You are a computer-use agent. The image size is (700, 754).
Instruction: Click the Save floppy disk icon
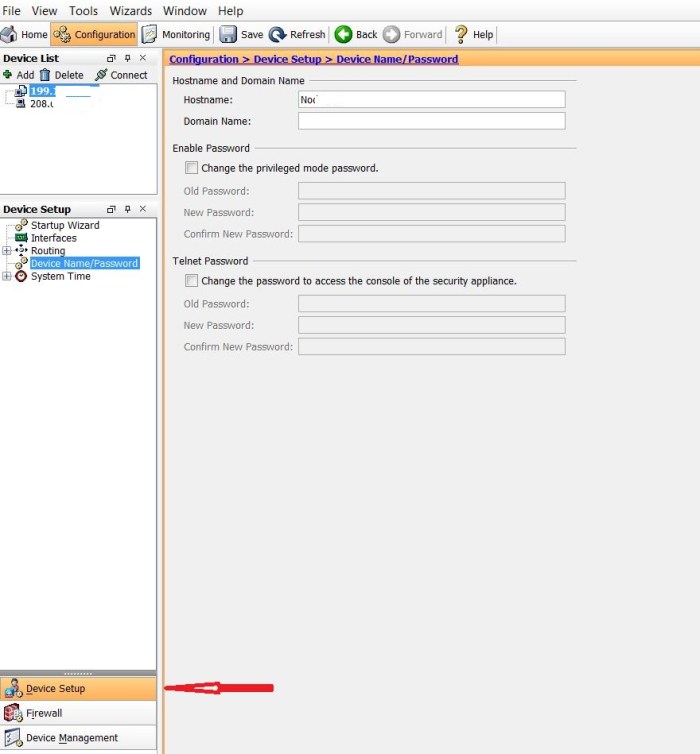(228, 34)
